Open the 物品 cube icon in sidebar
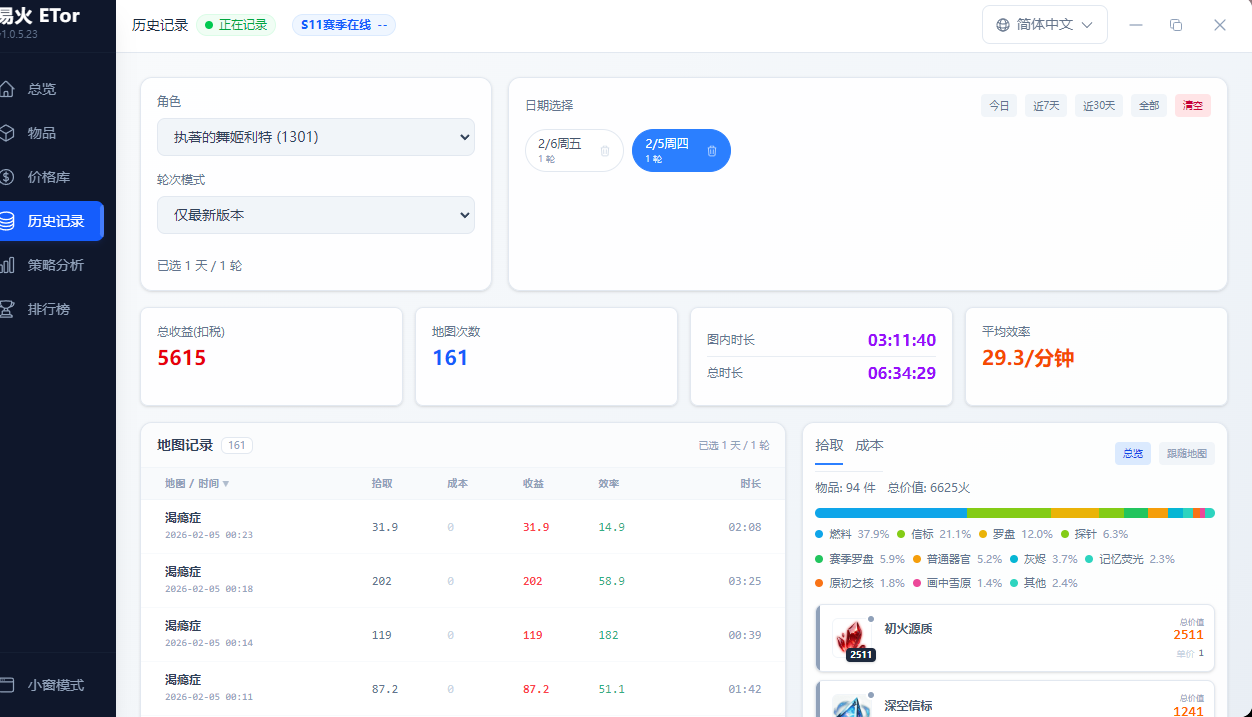Screen dimensions: 1252x717 point(7,133)
